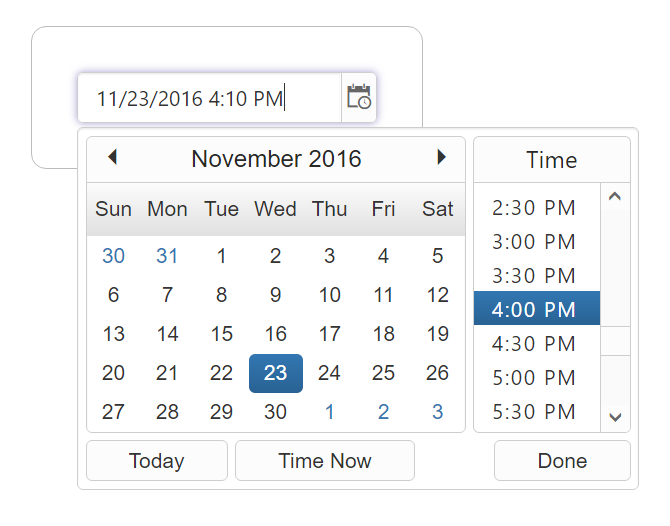This screenshot has height=526, width=670.
Task: Select the highlighted 23 date cell
Action: click(x=275, y=373)
